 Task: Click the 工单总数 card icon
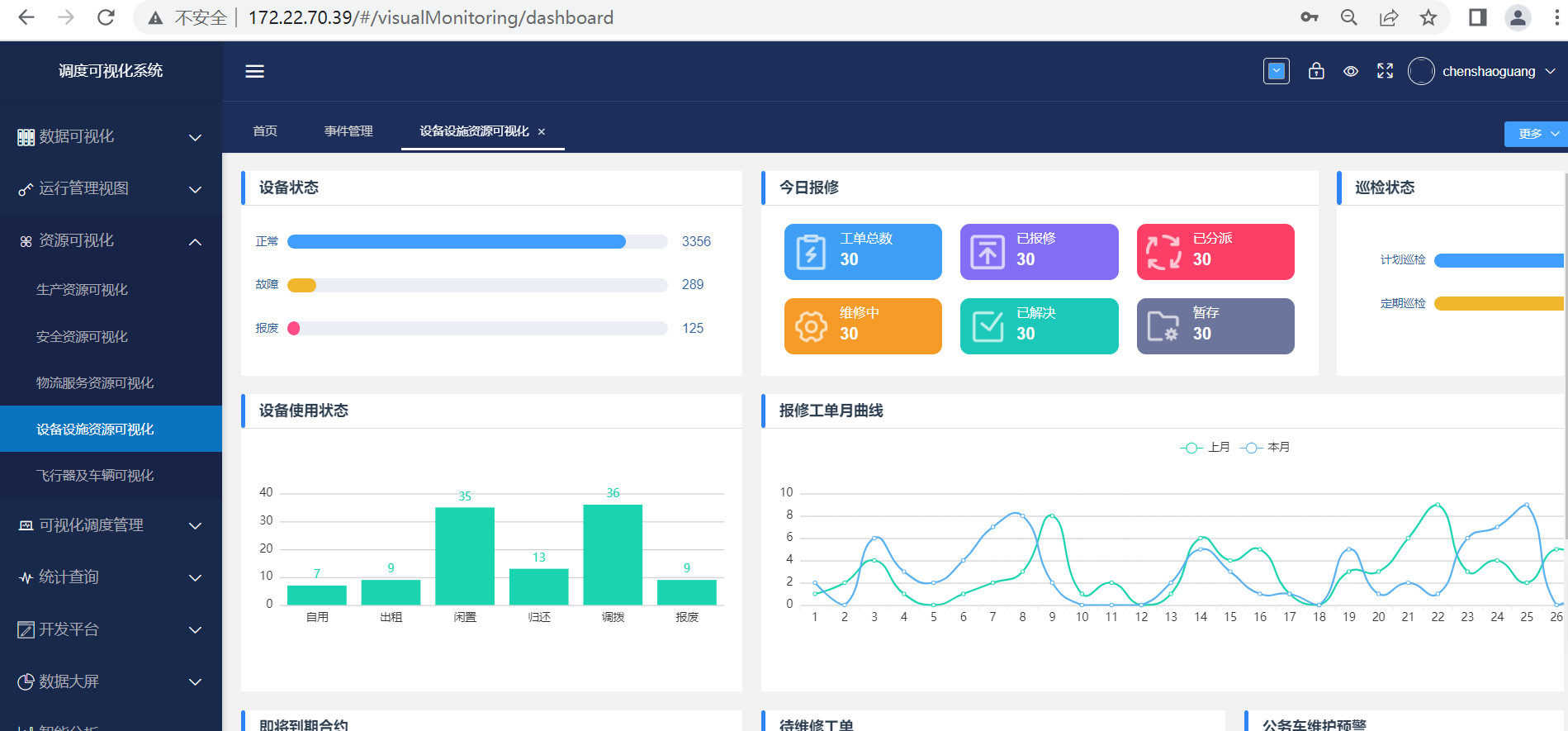811,252
